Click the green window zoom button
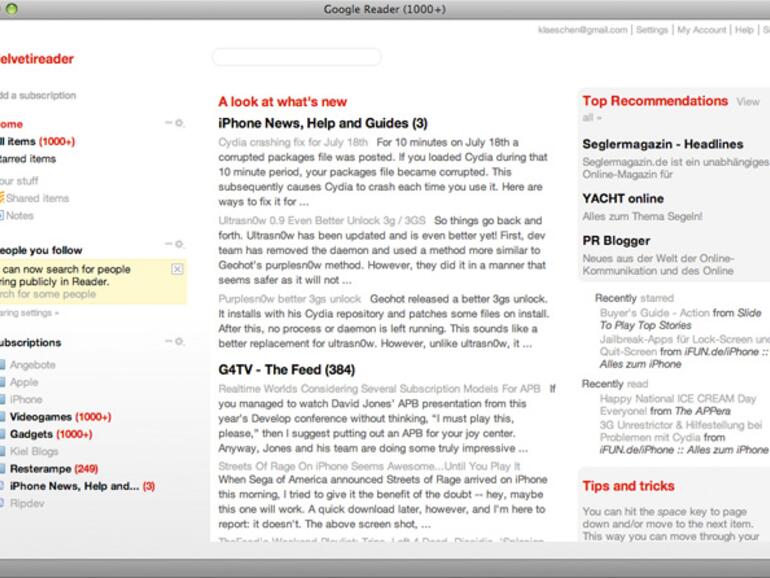770x578 pixels. [11, 8]
